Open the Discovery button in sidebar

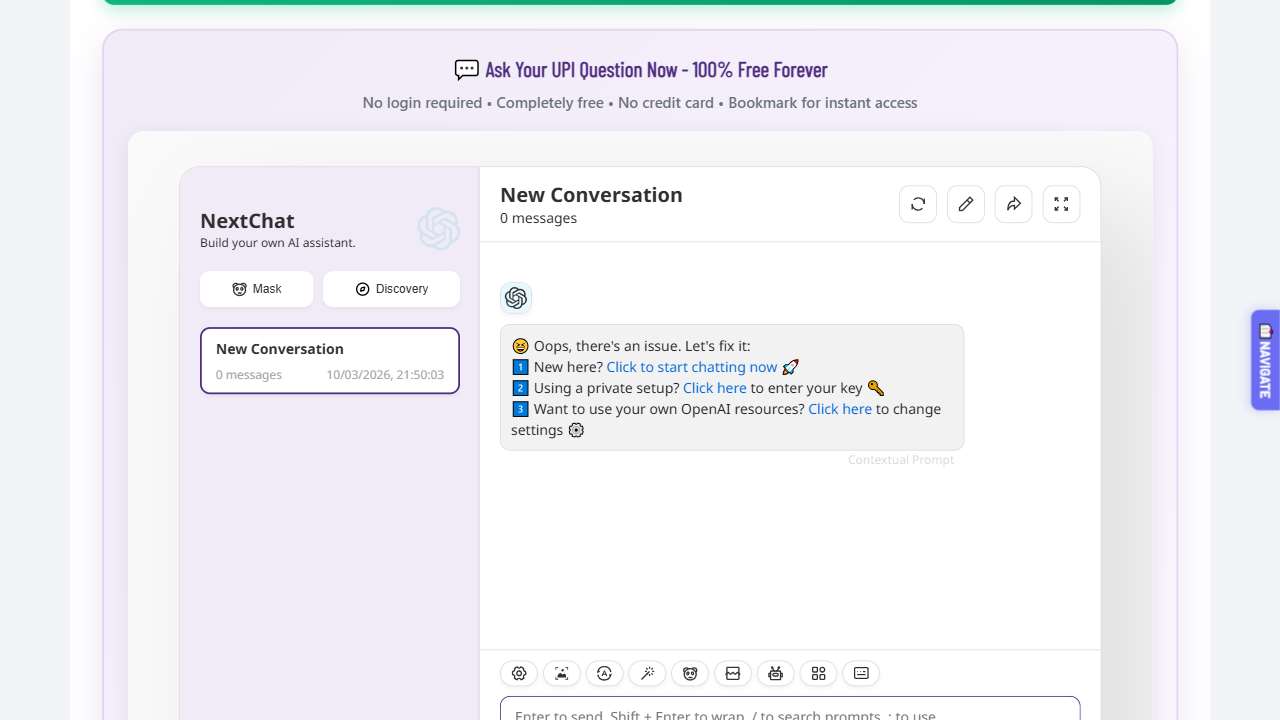pos(391,289)
